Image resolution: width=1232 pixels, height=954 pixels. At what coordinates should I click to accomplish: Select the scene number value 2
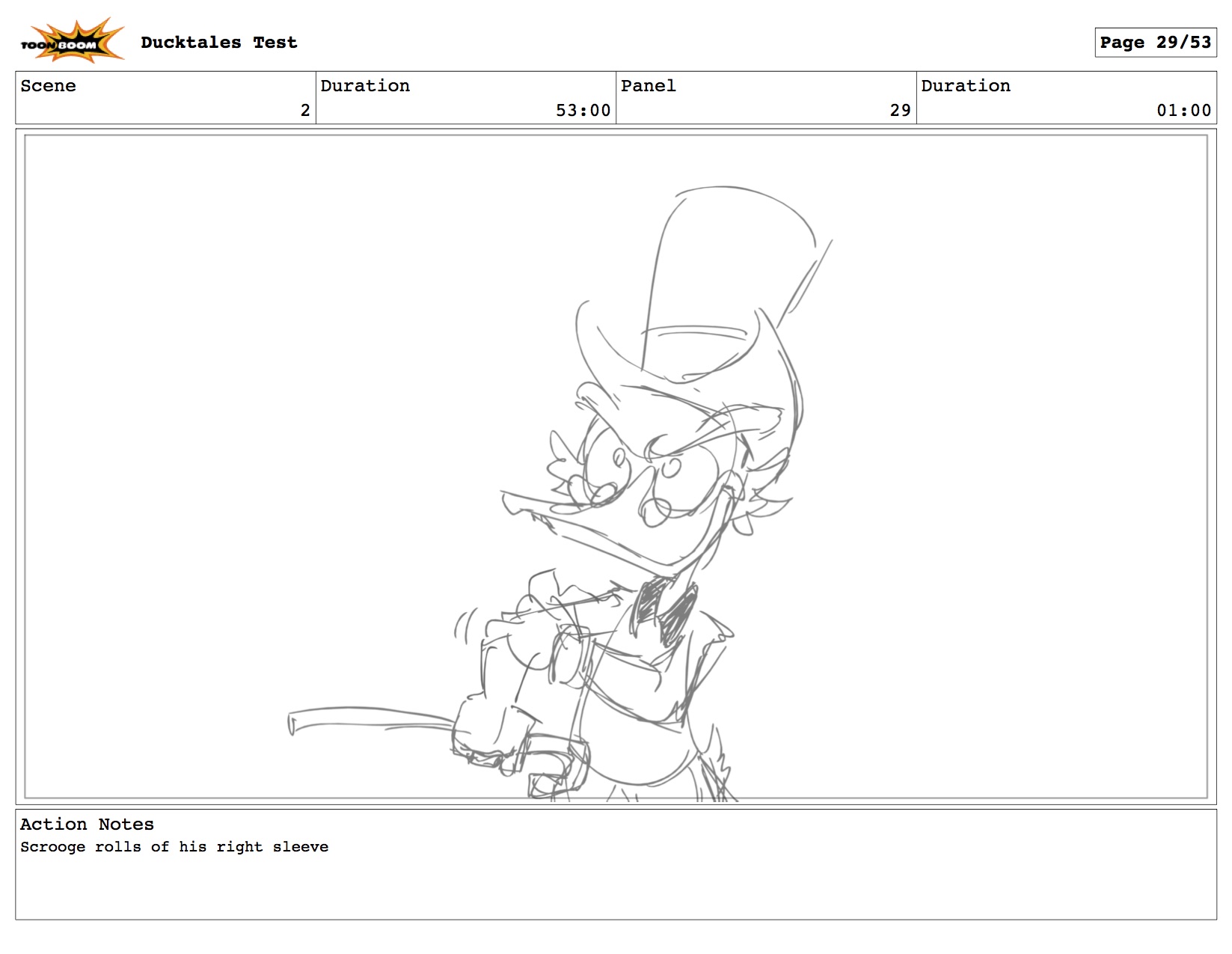click(304, 111)
